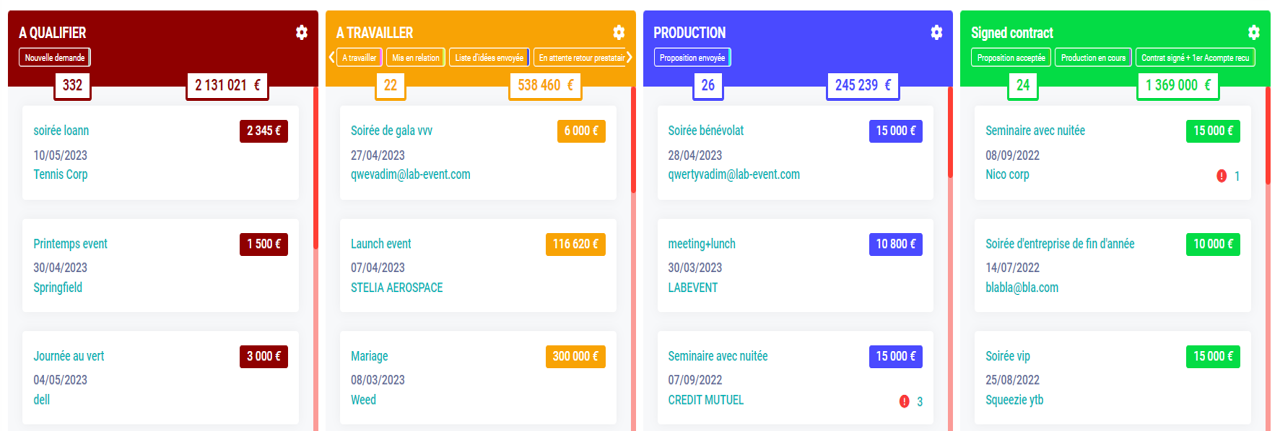Click qwevadim@lab-event.com contact
The image size is (1280, 431).
410,174
